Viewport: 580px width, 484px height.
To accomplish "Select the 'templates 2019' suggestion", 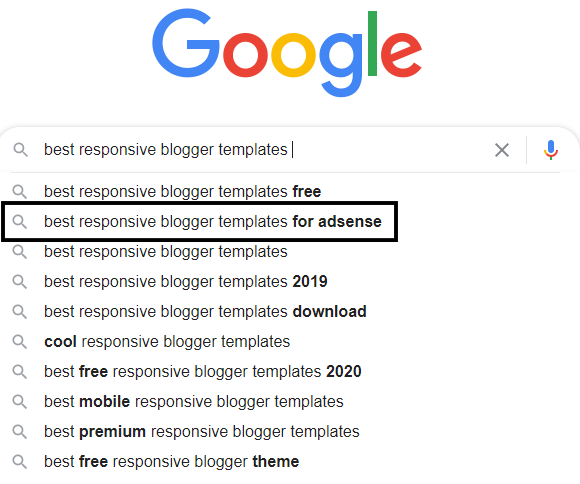I will [x=186, y=282].
